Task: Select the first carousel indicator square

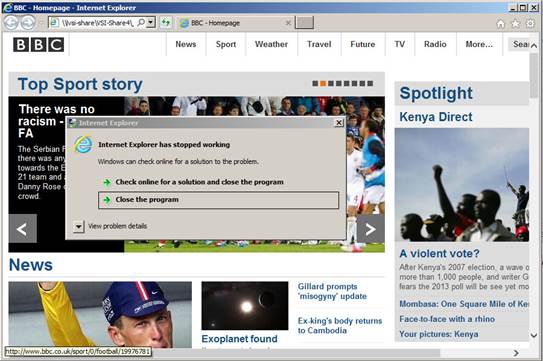Action: (315, 83)
